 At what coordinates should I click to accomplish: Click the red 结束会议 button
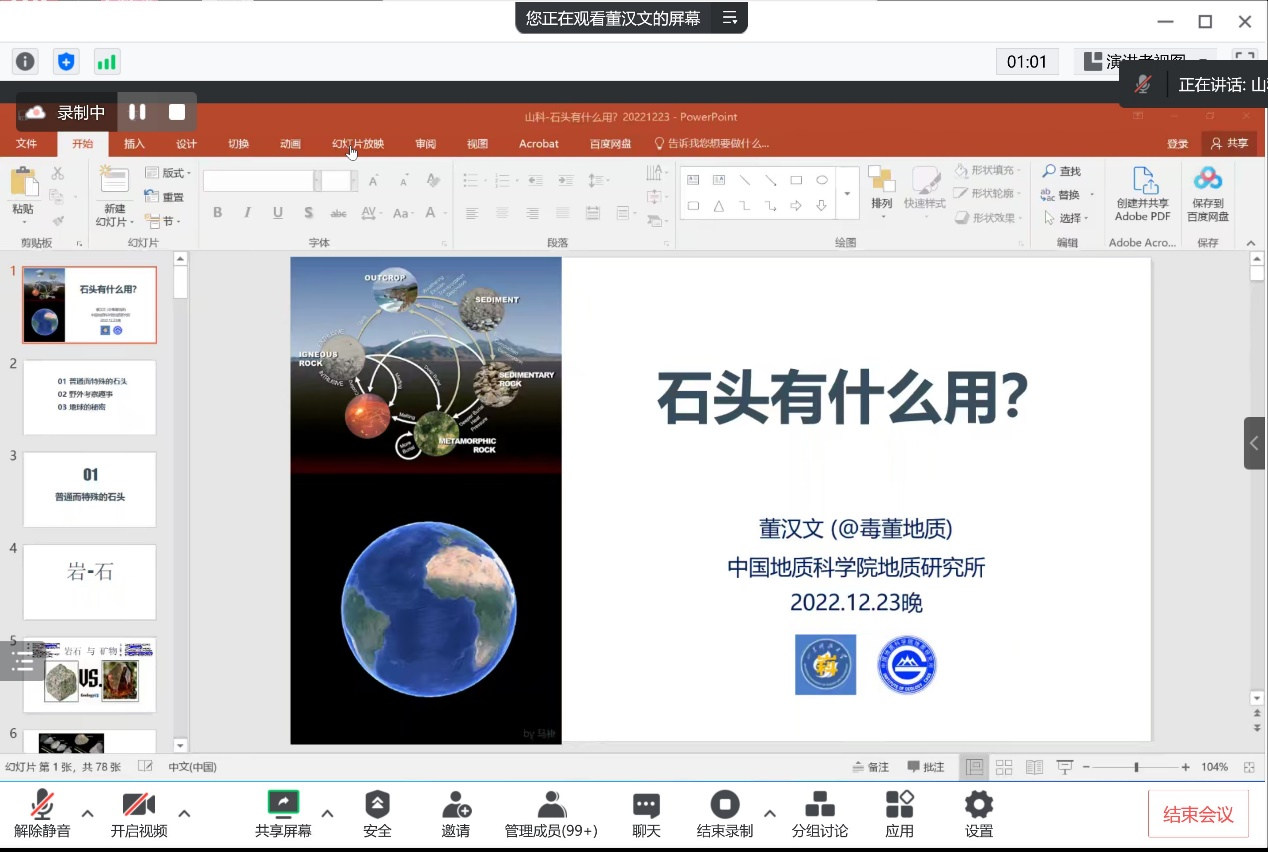(x=1197, y=814)
